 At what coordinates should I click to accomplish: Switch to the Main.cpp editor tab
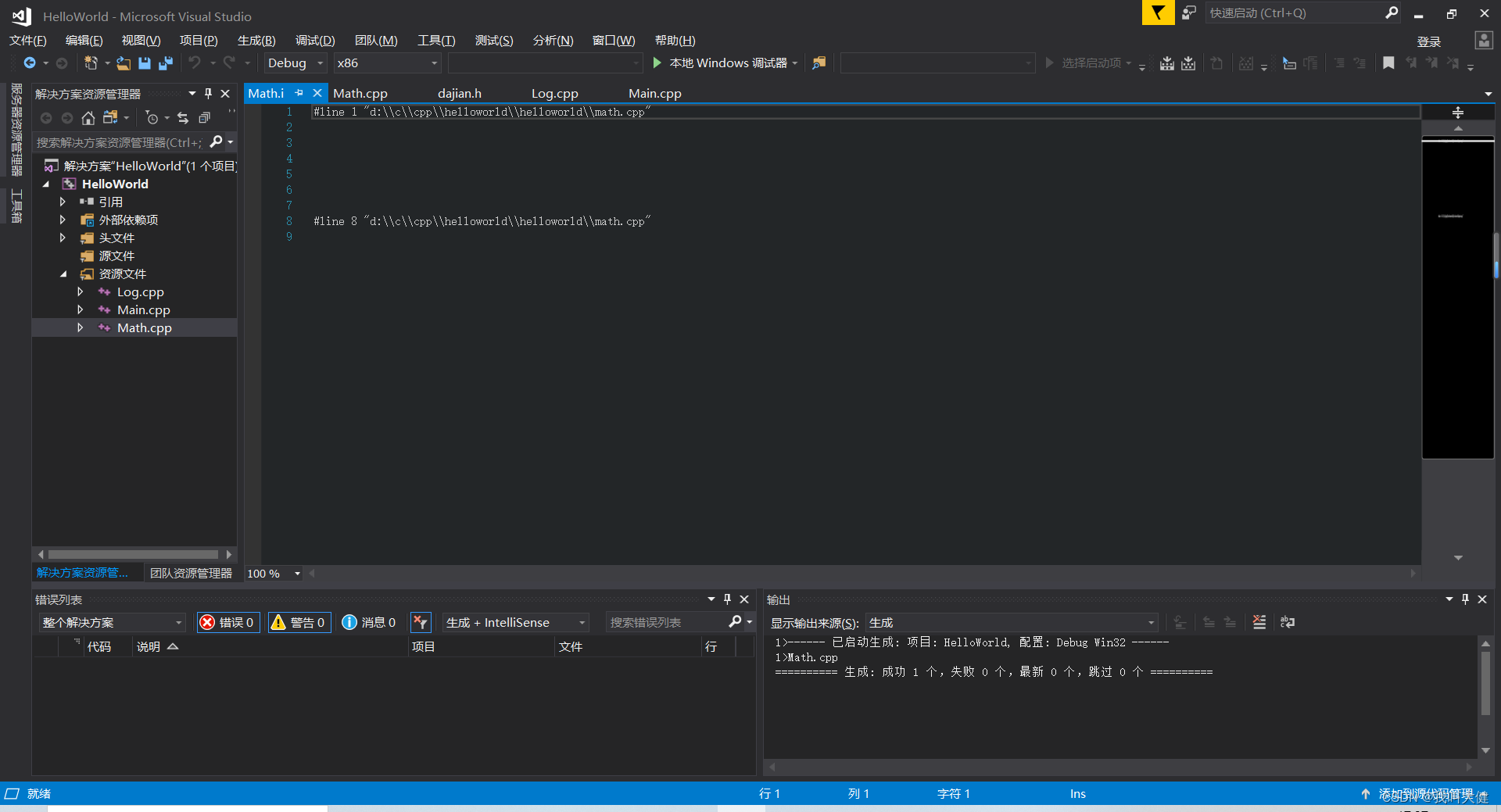click(x=655, y=93)
